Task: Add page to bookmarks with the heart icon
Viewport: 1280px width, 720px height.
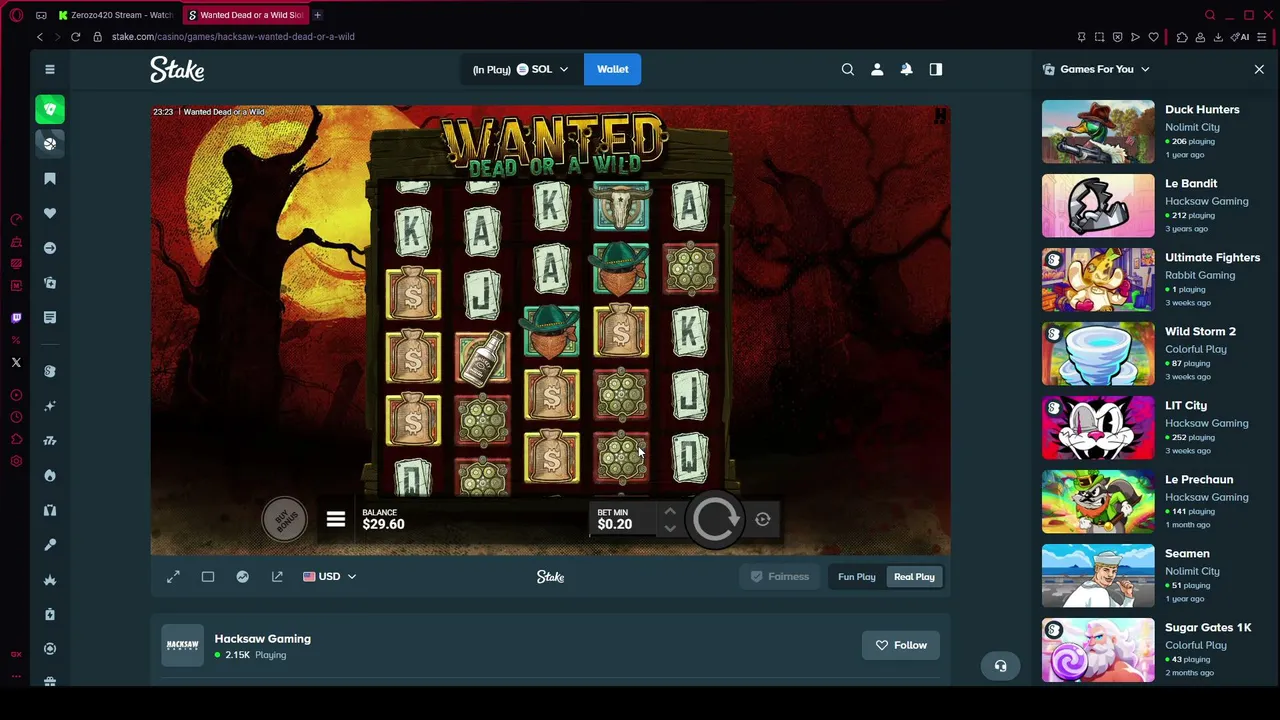Action: 1153,37
